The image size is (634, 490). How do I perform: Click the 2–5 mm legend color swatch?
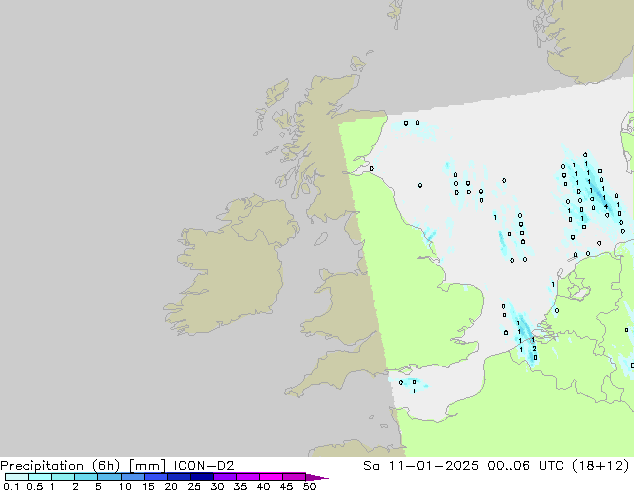coord(86,477)
